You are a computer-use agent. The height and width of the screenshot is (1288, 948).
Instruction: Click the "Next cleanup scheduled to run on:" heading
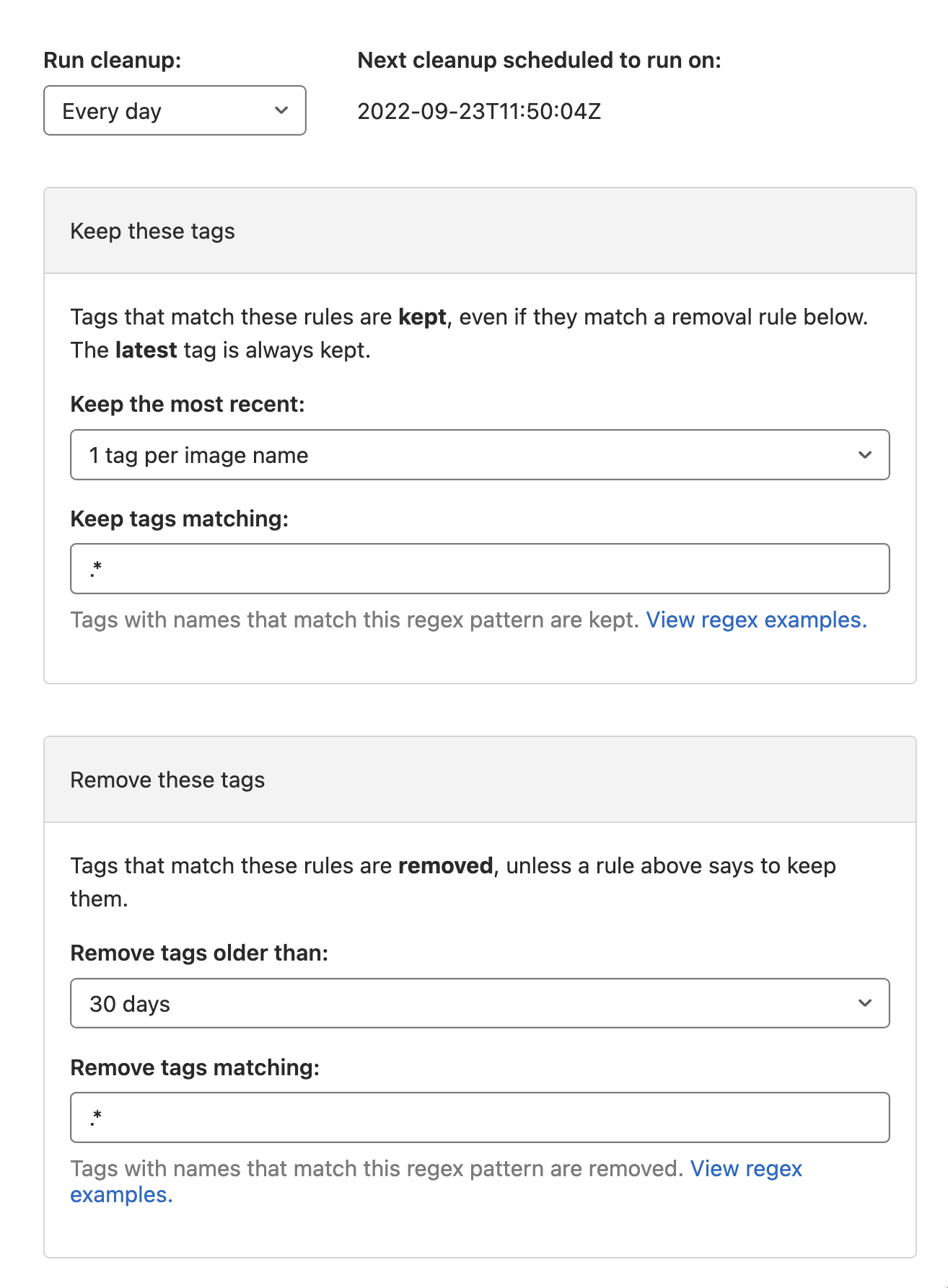(x=539, y=61)
